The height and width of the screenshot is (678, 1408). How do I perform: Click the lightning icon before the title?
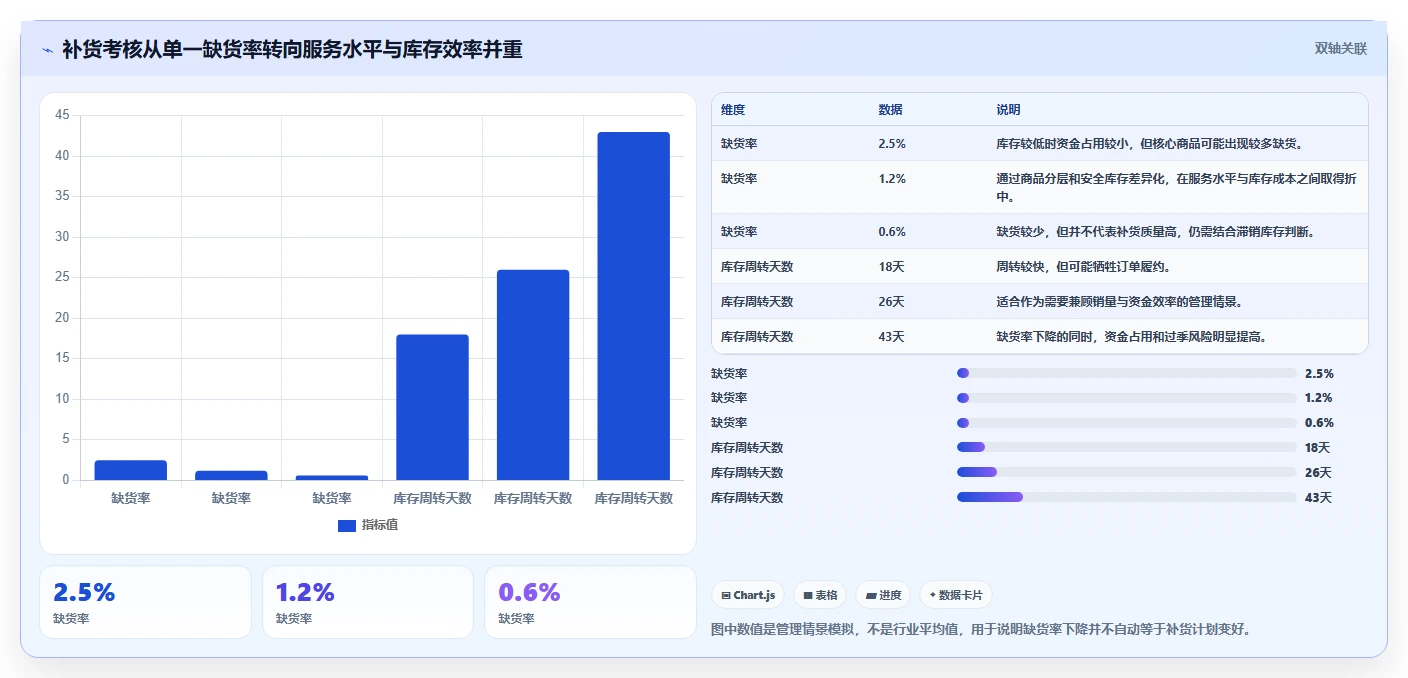tap(47, 50)
